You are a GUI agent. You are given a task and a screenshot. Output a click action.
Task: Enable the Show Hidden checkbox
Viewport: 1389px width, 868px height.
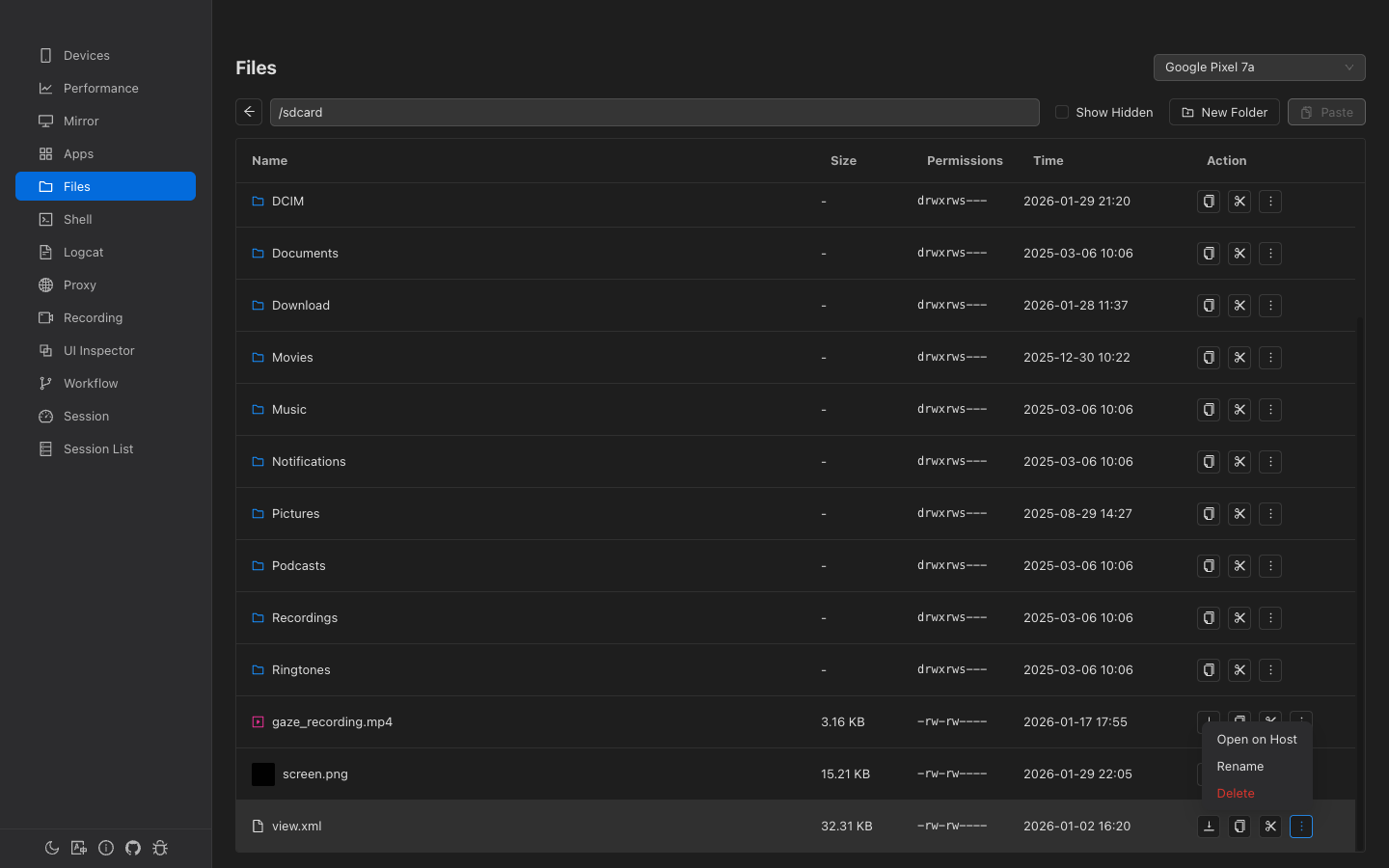[1061, 112]
